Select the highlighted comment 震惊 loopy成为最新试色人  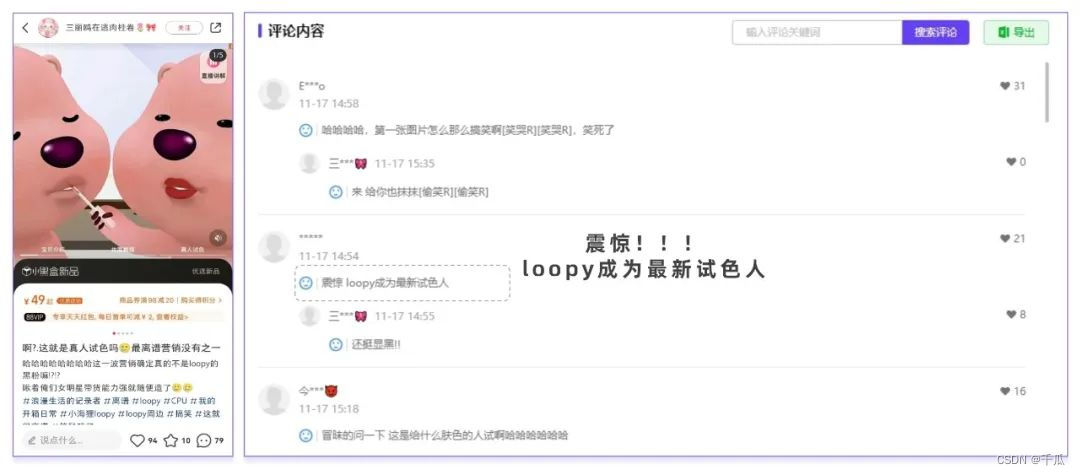[x=402, y=283]
